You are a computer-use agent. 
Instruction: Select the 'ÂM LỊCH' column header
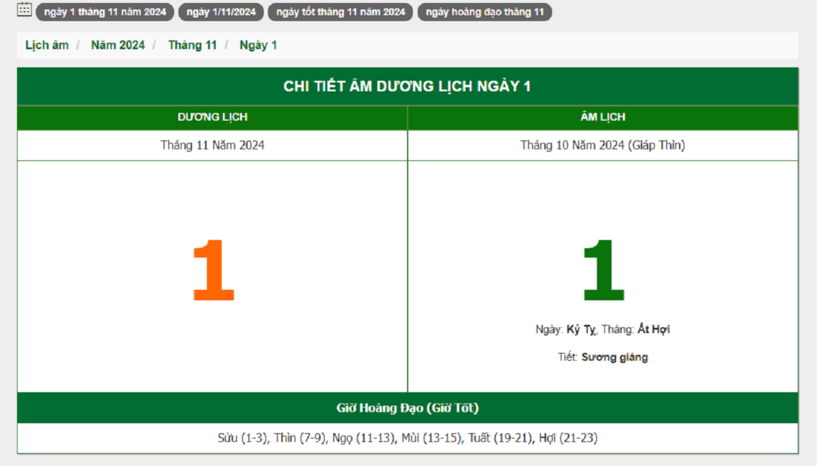point(602,118)
